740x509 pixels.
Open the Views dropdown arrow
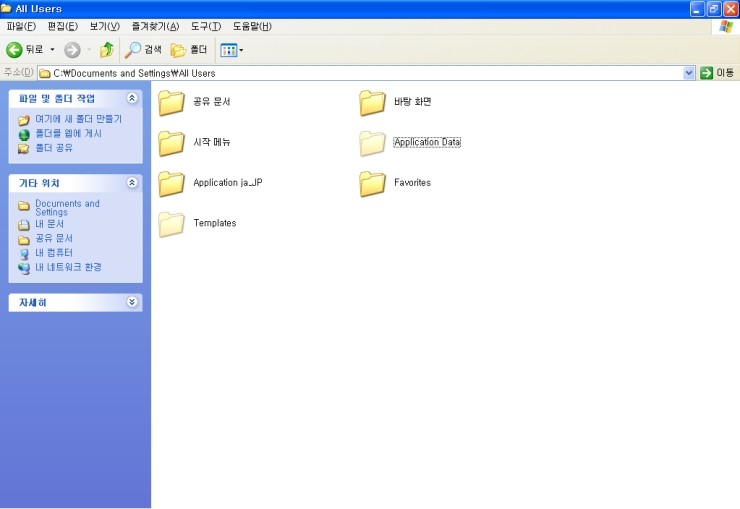[x=241, y=50]
